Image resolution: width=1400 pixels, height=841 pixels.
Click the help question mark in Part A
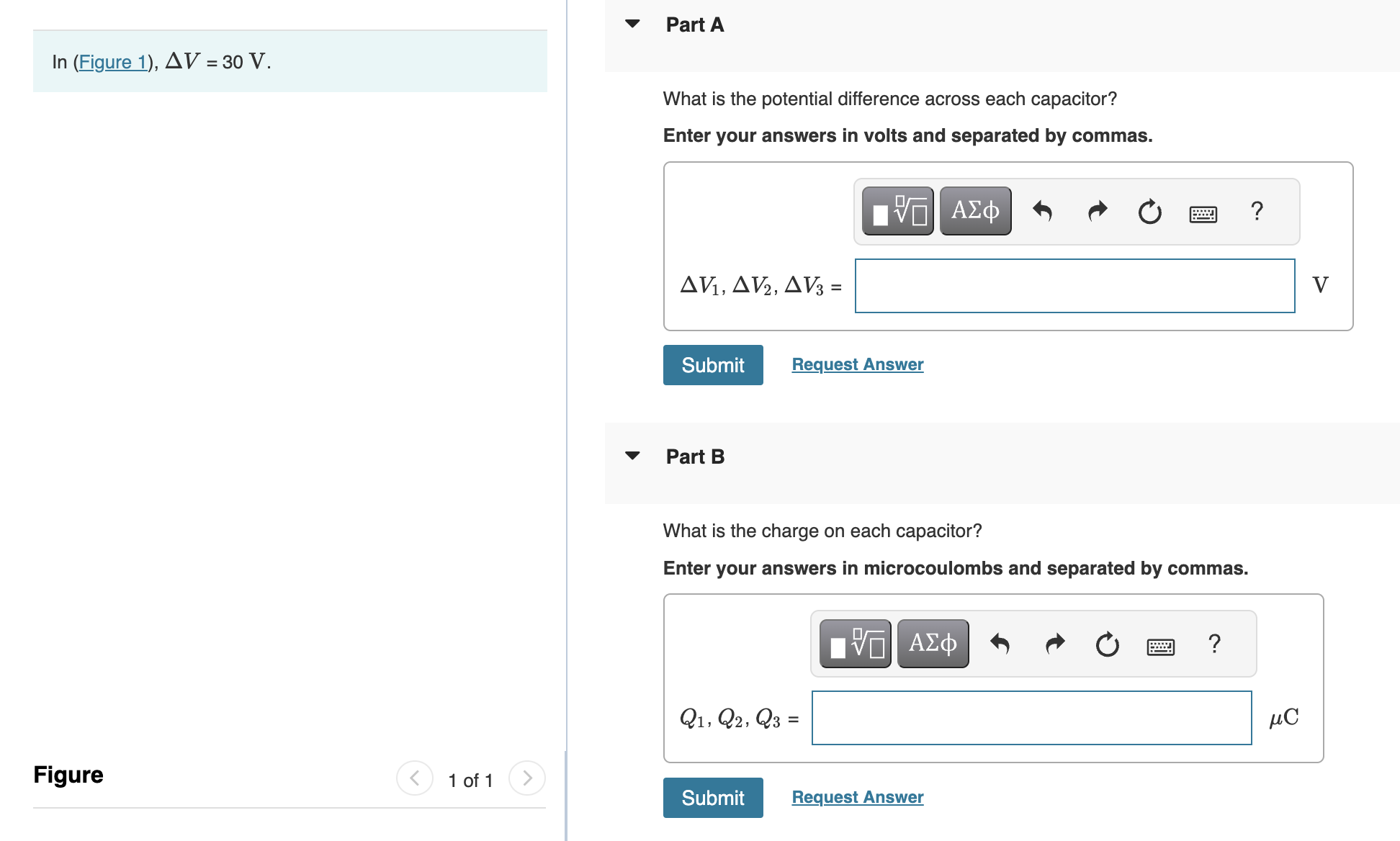point(1257,210)
